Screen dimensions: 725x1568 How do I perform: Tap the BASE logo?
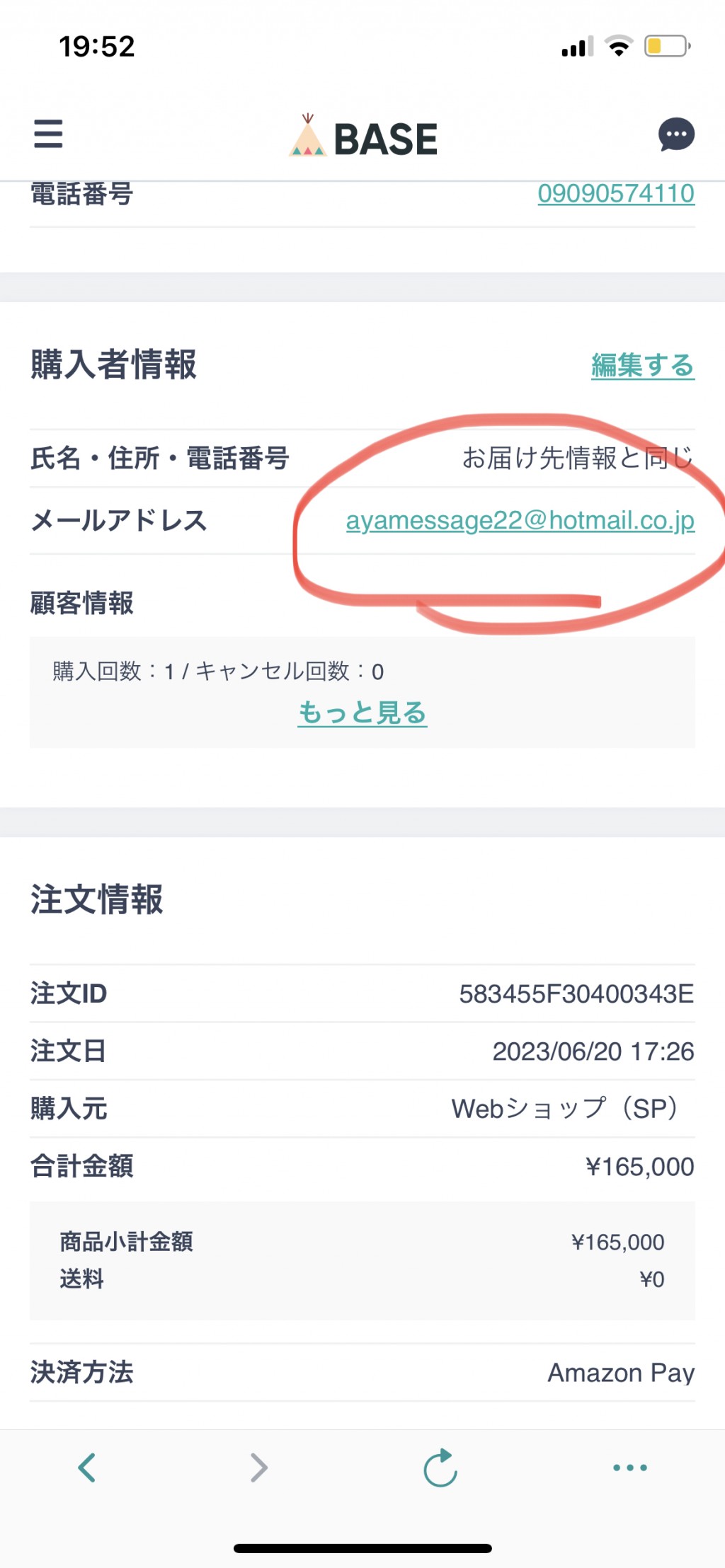click(363, 137)
